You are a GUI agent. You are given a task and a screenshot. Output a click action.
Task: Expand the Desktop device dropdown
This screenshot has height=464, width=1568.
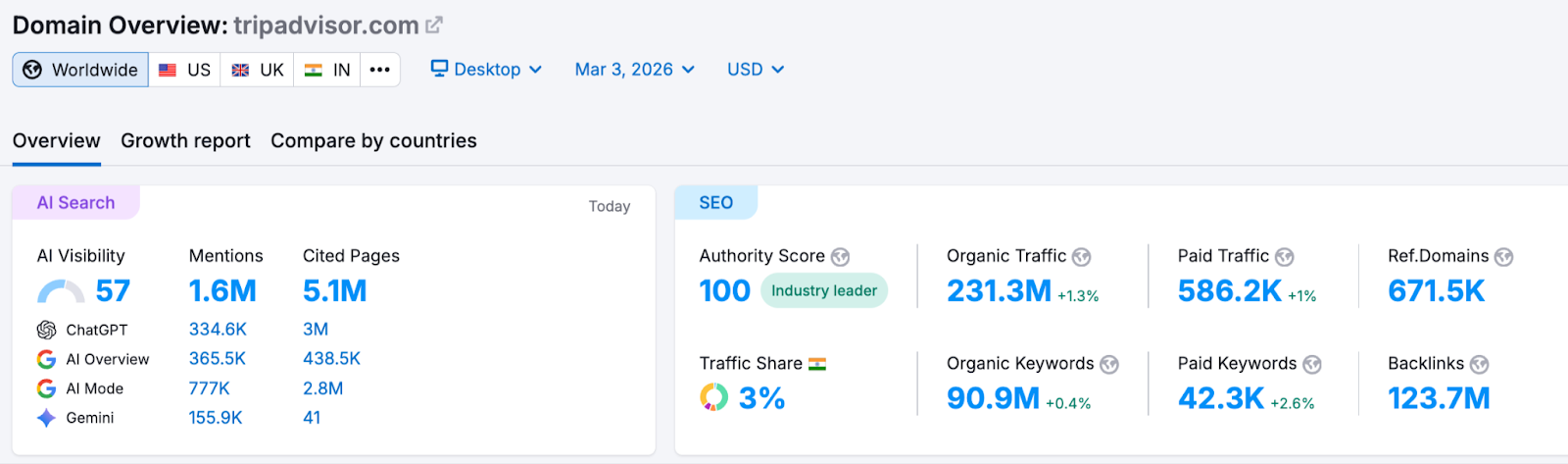tap(487, 70)
